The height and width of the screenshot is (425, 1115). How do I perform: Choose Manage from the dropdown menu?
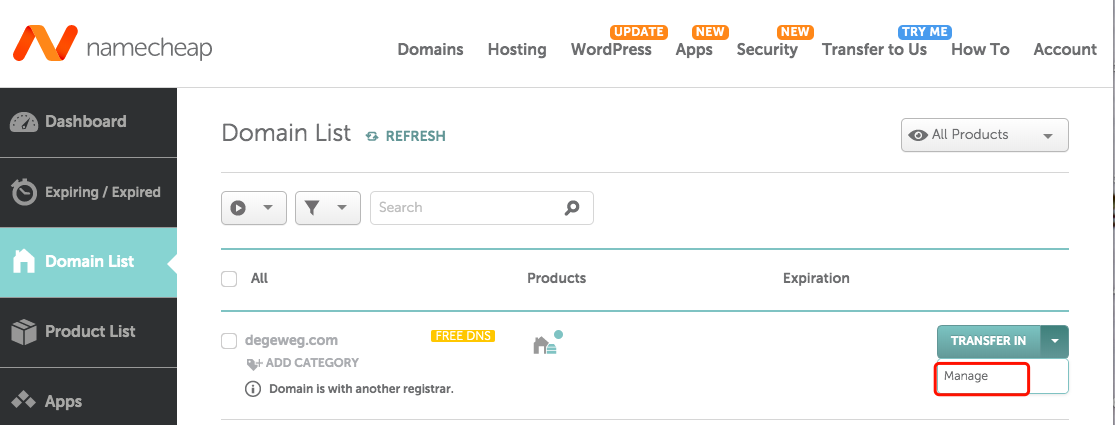966,376
